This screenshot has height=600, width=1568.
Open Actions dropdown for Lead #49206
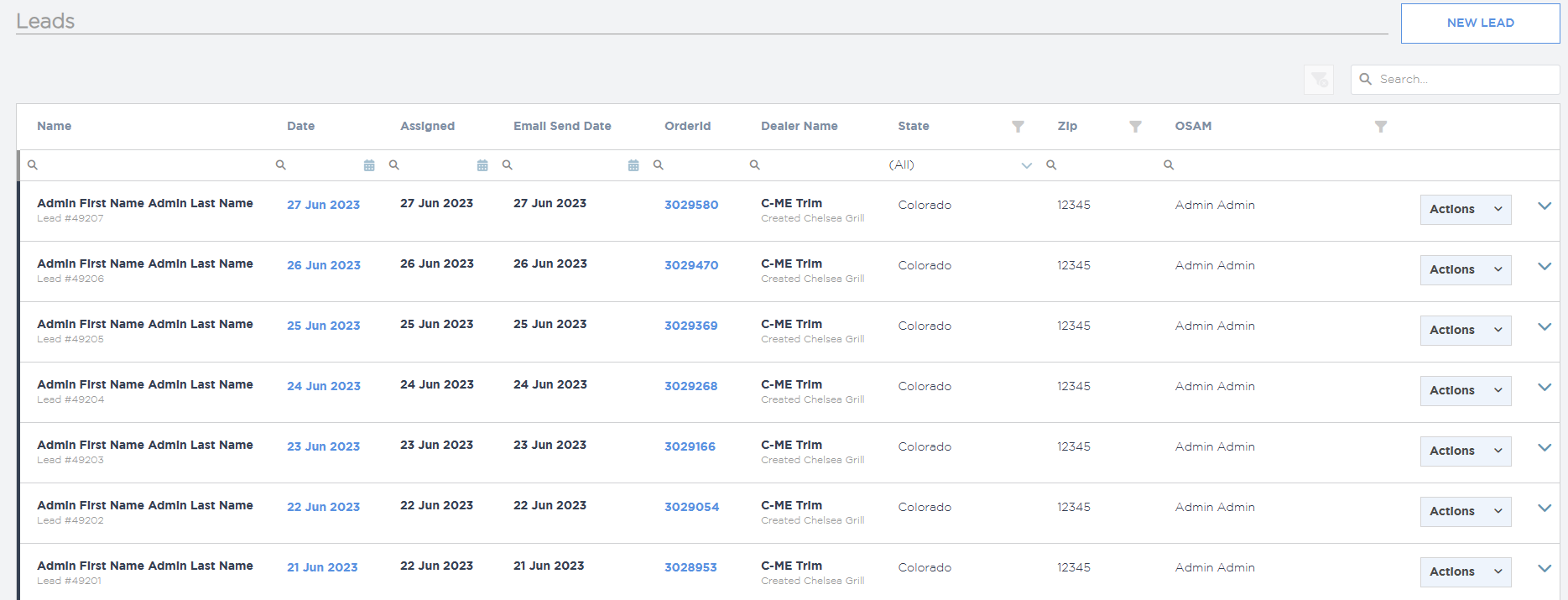coord(1466,270)
